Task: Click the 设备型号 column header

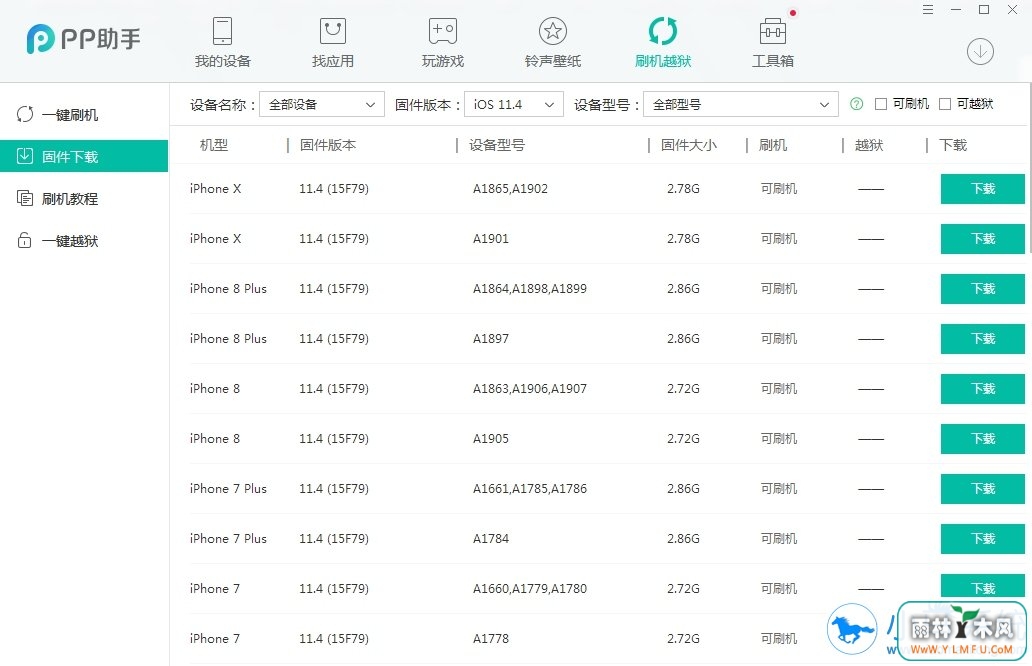Action: click(x=497, y=145)
